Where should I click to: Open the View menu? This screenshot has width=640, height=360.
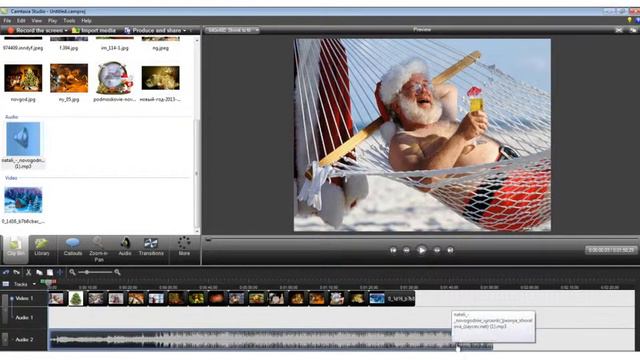pyautogui.click(x=37, y=20)
